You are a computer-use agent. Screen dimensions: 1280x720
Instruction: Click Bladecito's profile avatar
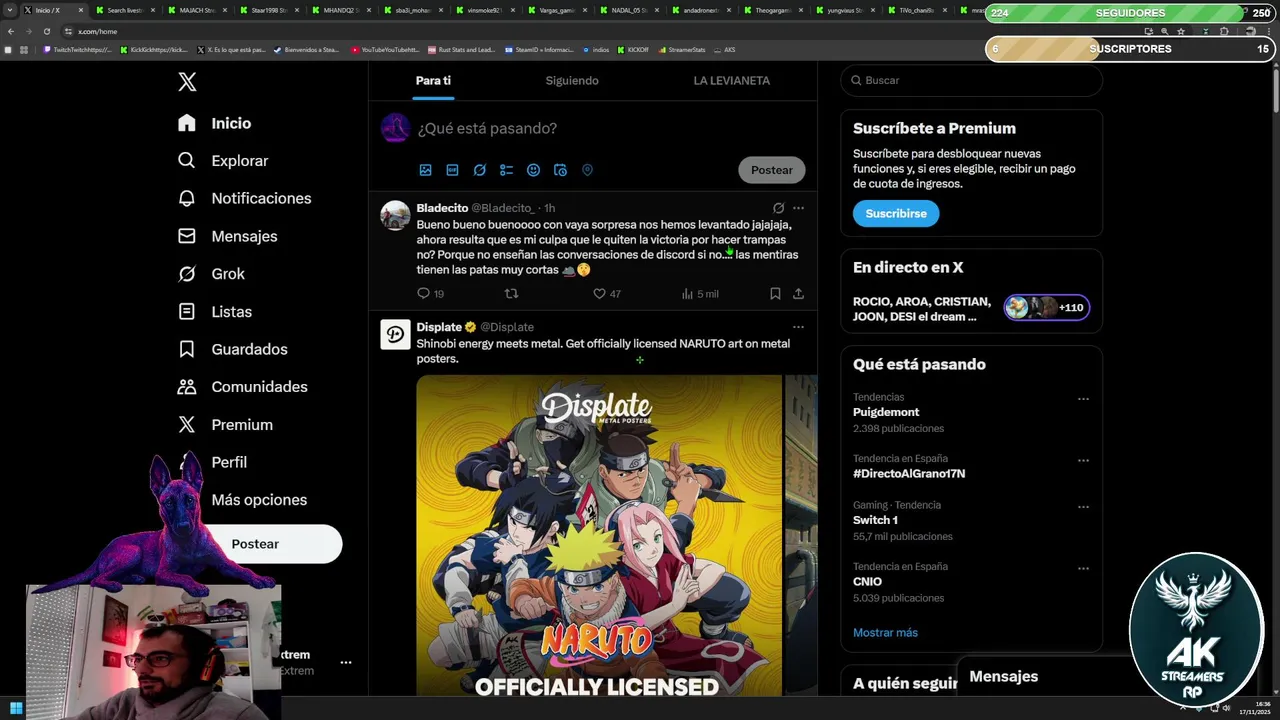395,215
